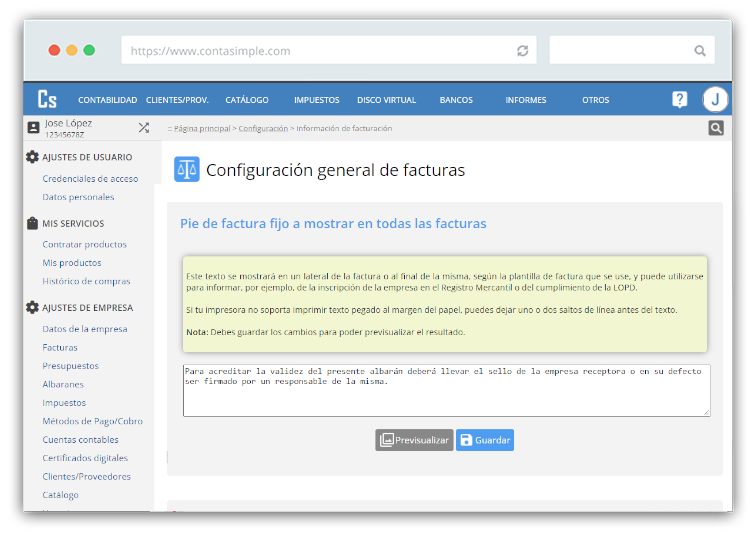Open the Impuestos top menu
The image size is (750, 535).
coord(316,100)
